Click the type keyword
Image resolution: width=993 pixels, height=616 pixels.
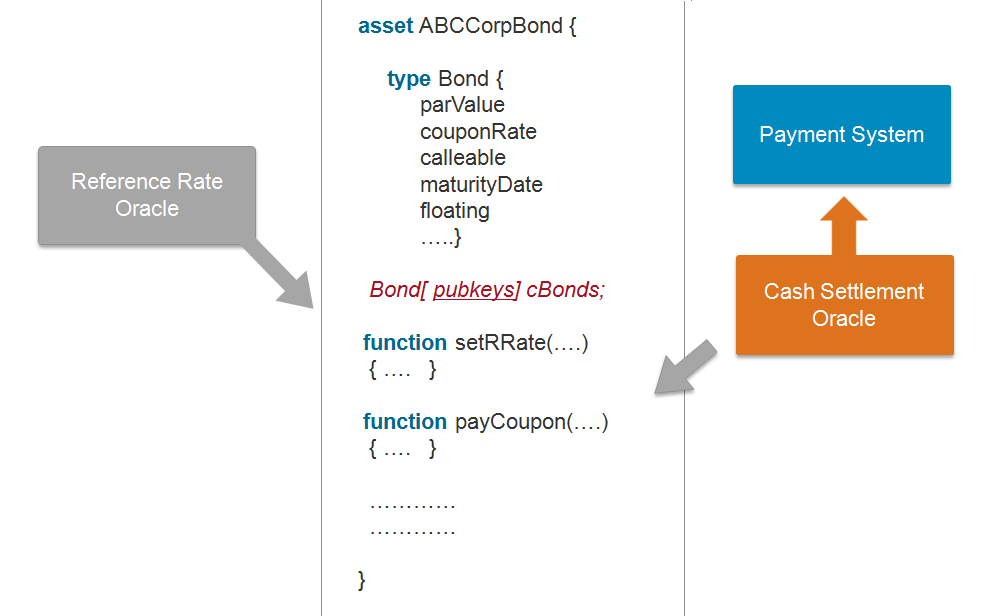point(408,79)
